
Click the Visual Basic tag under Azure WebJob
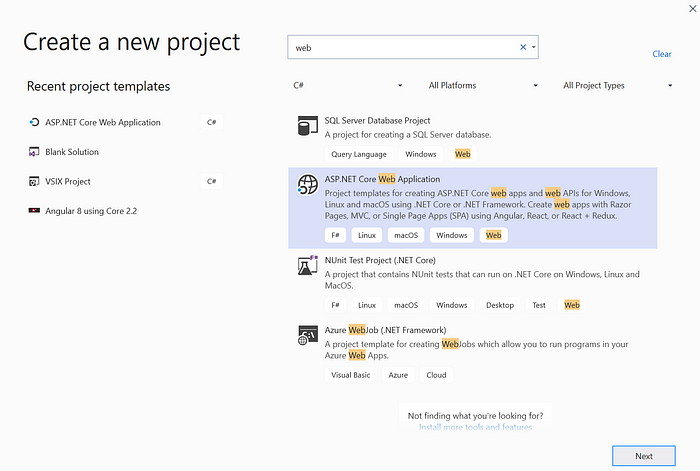[350, 375]
